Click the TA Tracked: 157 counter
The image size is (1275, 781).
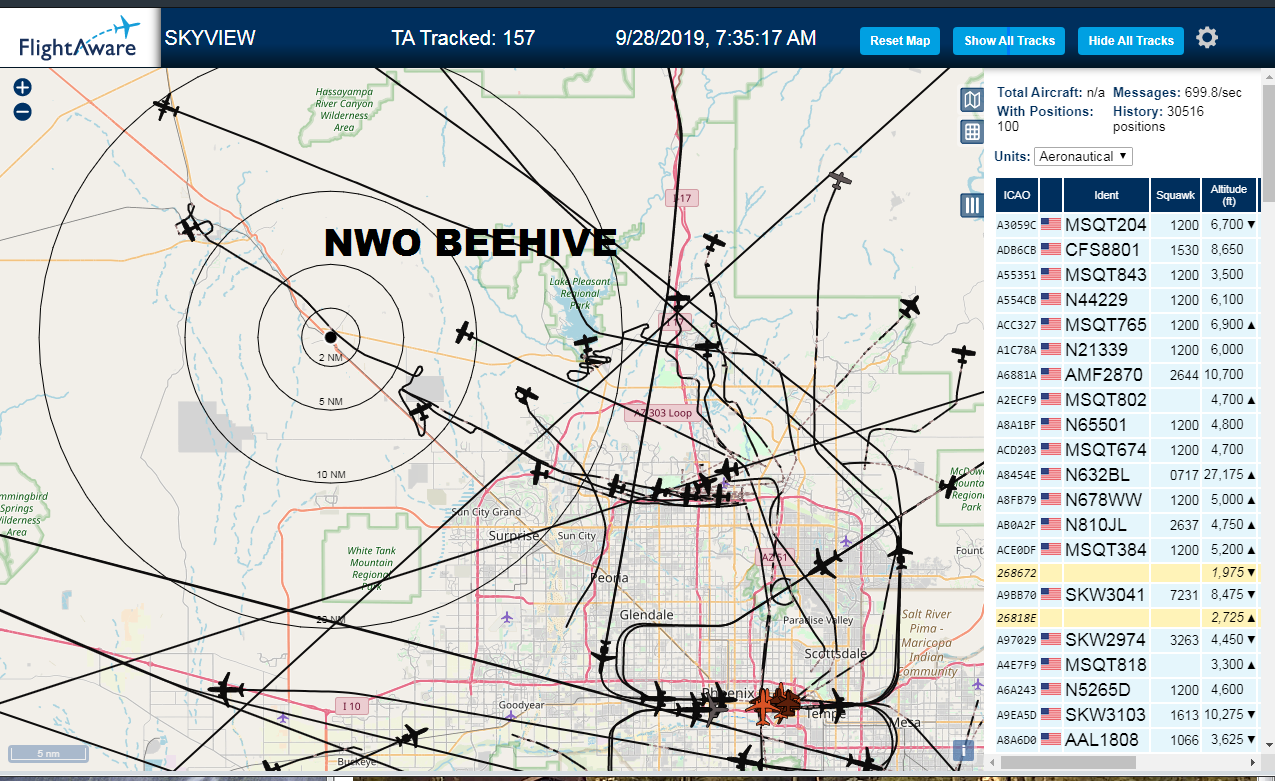(x=463, y=38)
